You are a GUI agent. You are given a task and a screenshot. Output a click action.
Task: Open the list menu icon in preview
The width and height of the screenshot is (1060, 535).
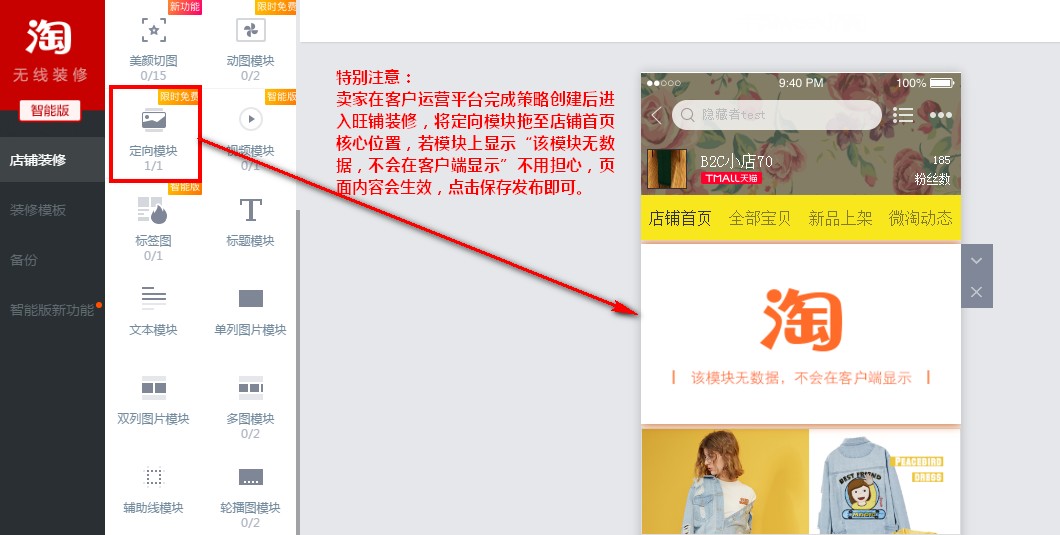(902, 115)
